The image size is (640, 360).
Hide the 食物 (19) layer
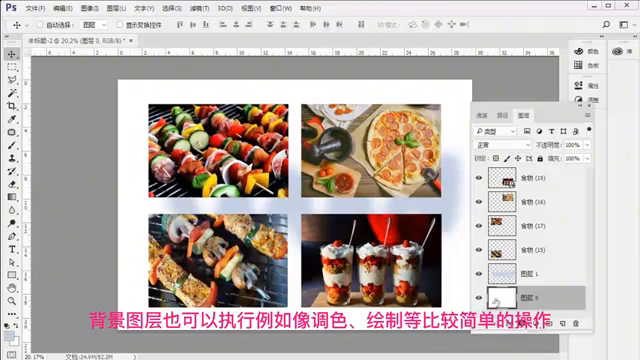pos(479,178)
